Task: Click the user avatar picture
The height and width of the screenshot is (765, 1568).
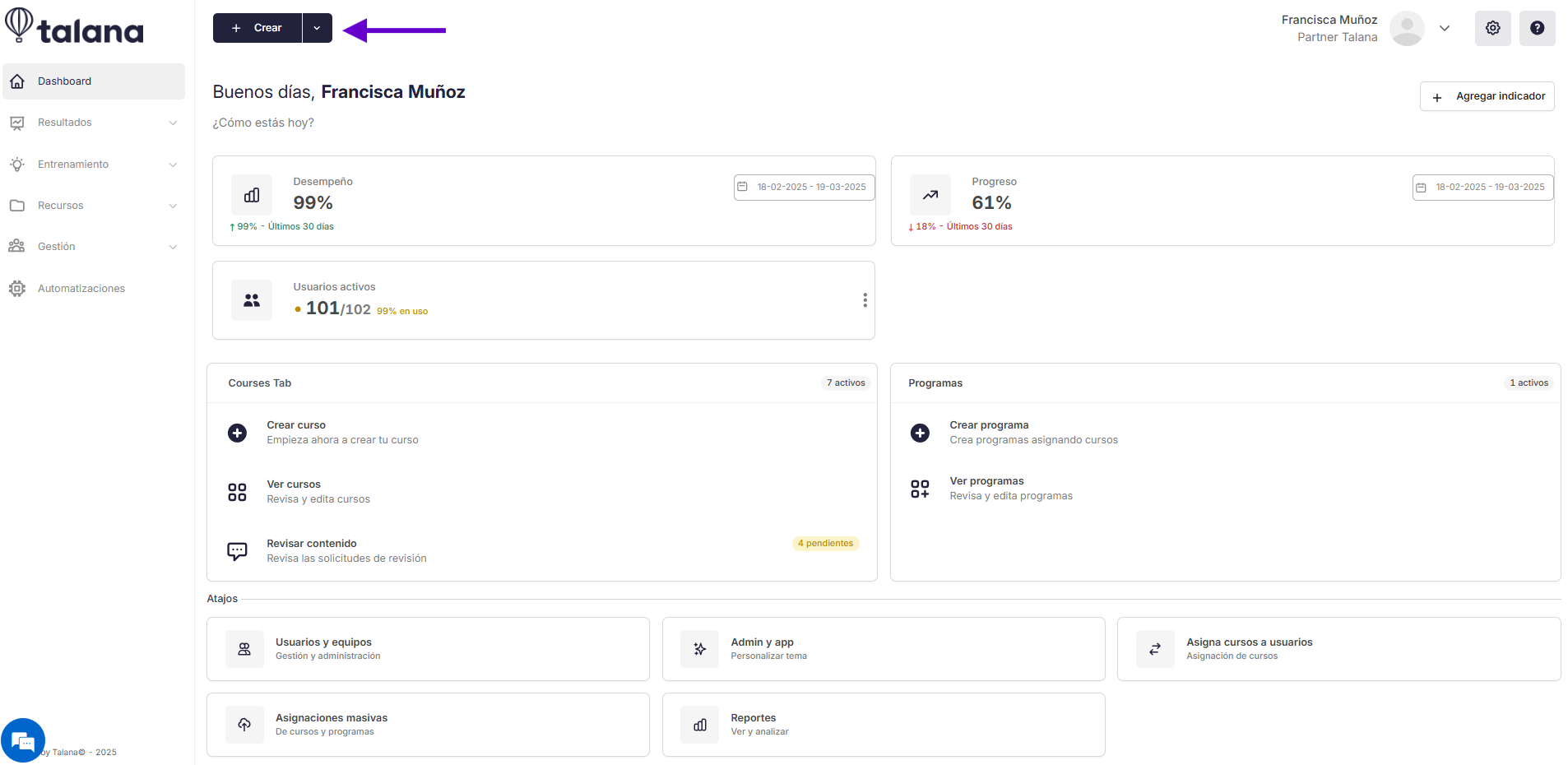Action: pos(1407,29)
